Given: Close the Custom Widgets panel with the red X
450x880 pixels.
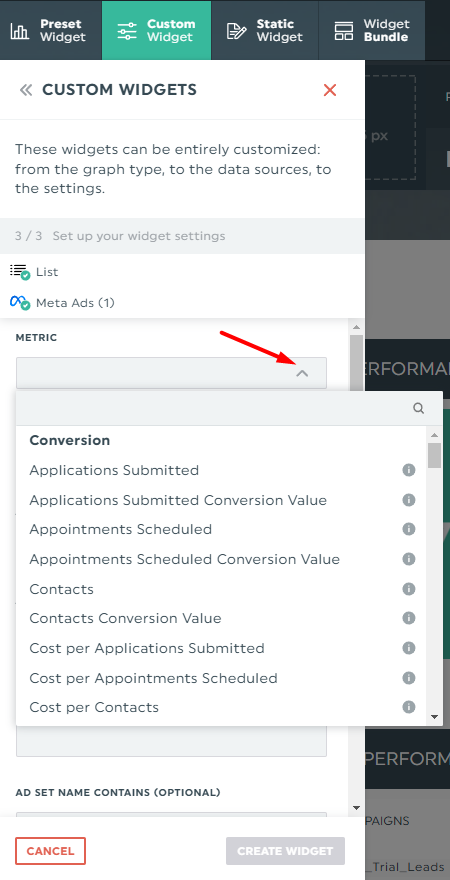Looking at the screenshot, I should (330, 90).
